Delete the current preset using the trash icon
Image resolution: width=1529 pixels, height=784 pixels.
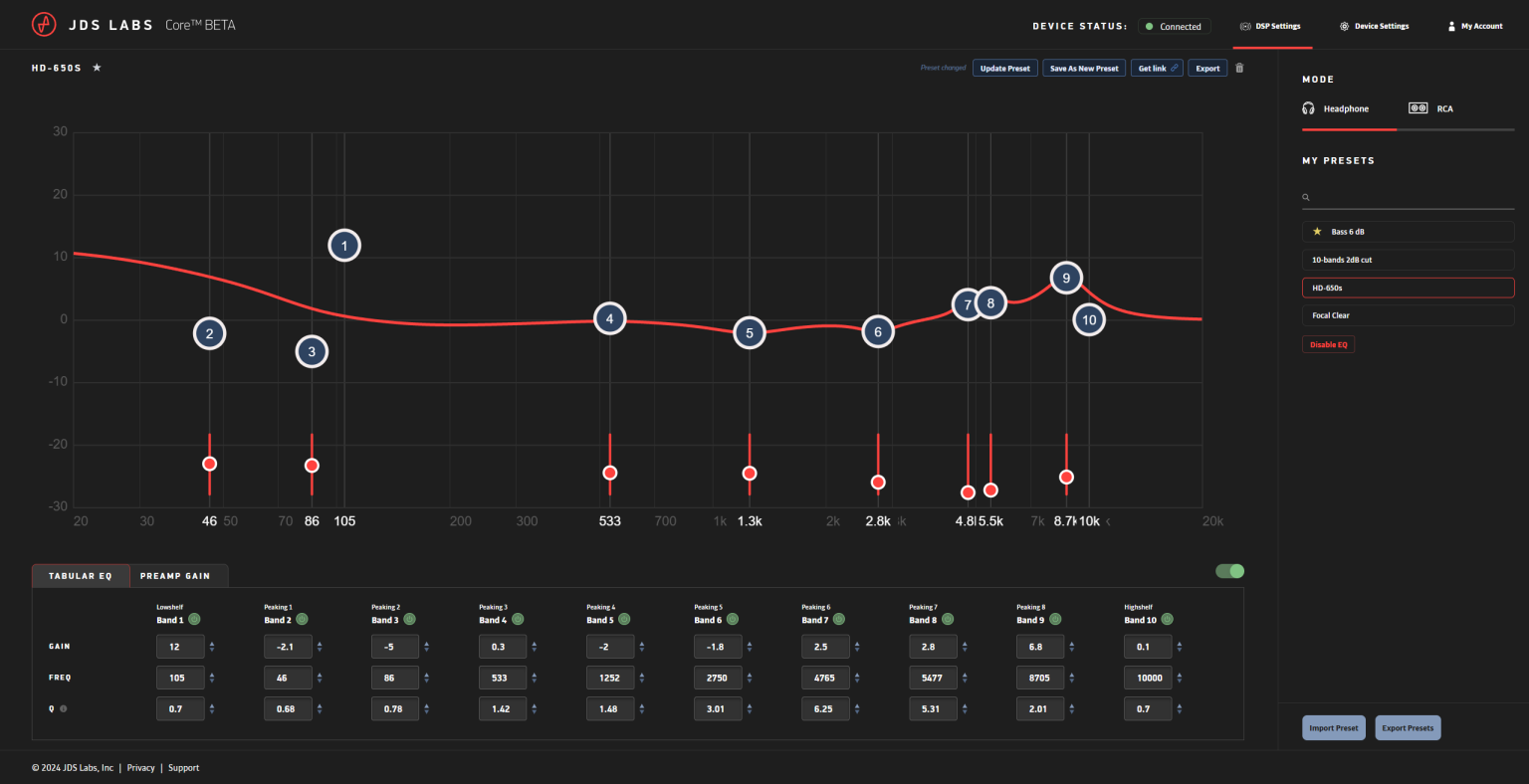(x=1238, y=68)
